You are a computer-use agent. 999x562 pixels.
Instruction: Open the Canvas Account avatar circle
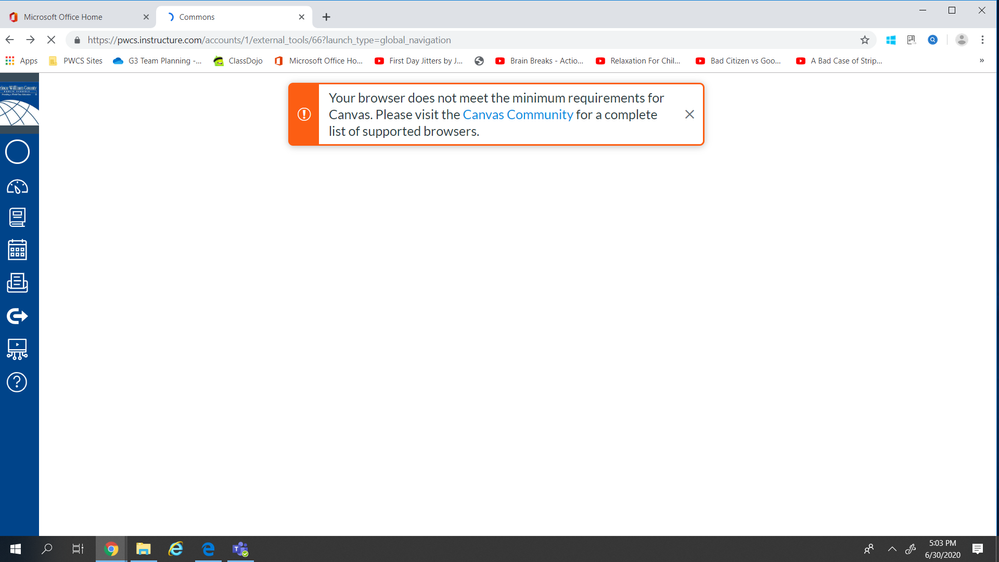pyautogui.click(x=17, y=152)
